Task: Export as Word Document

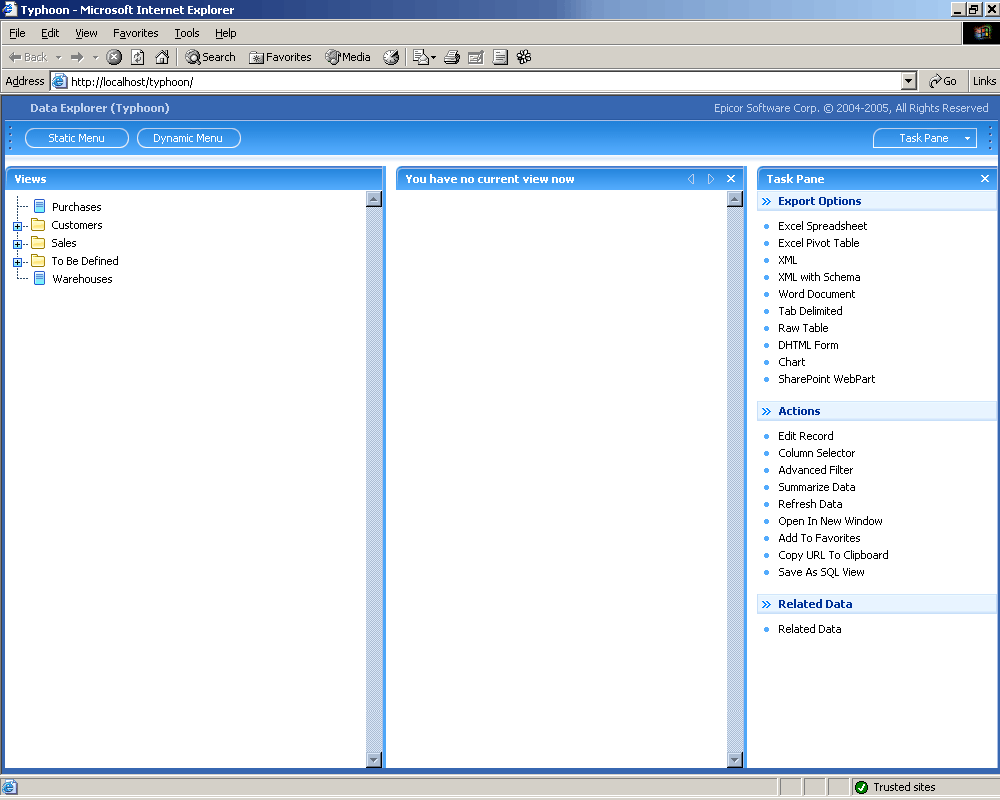Action: coord(816,294)
